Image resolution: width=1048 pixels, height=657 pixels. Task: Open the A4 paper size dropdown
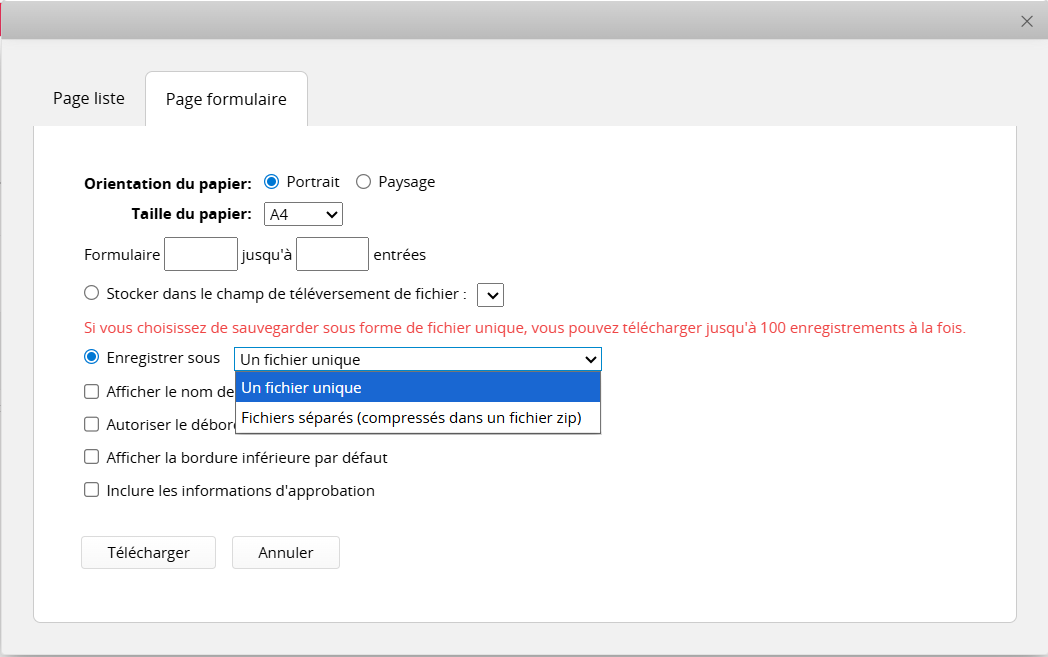303,214
